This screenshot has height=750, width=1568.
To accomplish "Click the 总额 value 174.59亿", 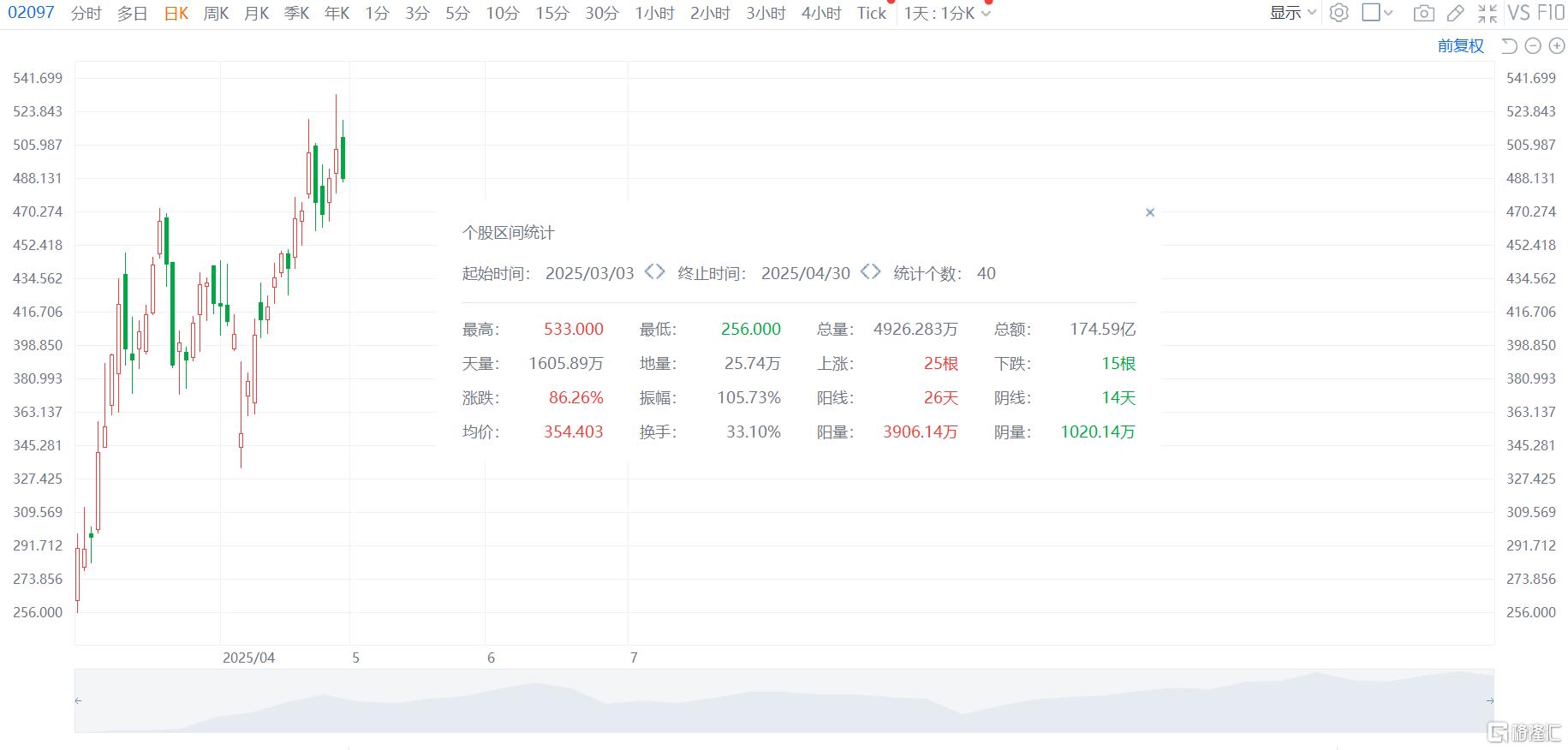I will coord(1103,329).
